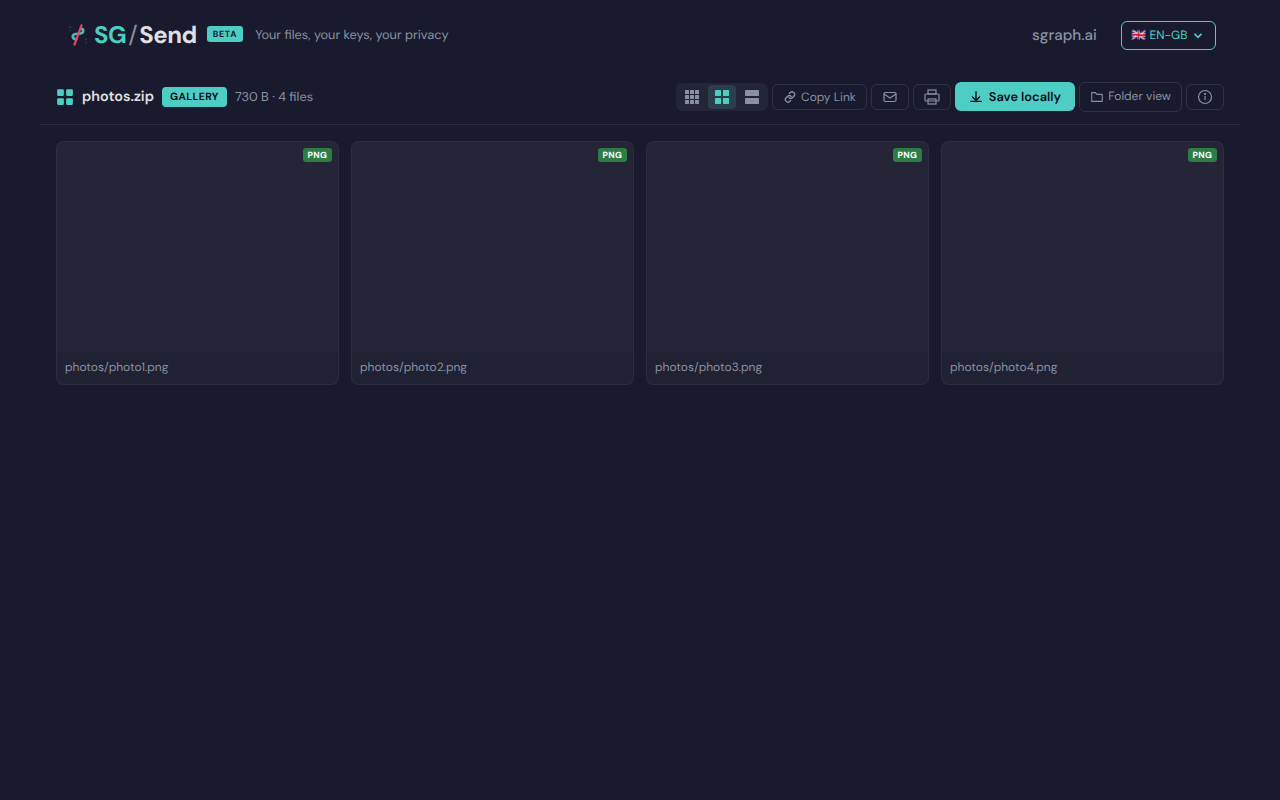Click the envelope email share icon
The width and height of the screenshot is (1280, 800).
pyautogui.click(x=889, y=96)
